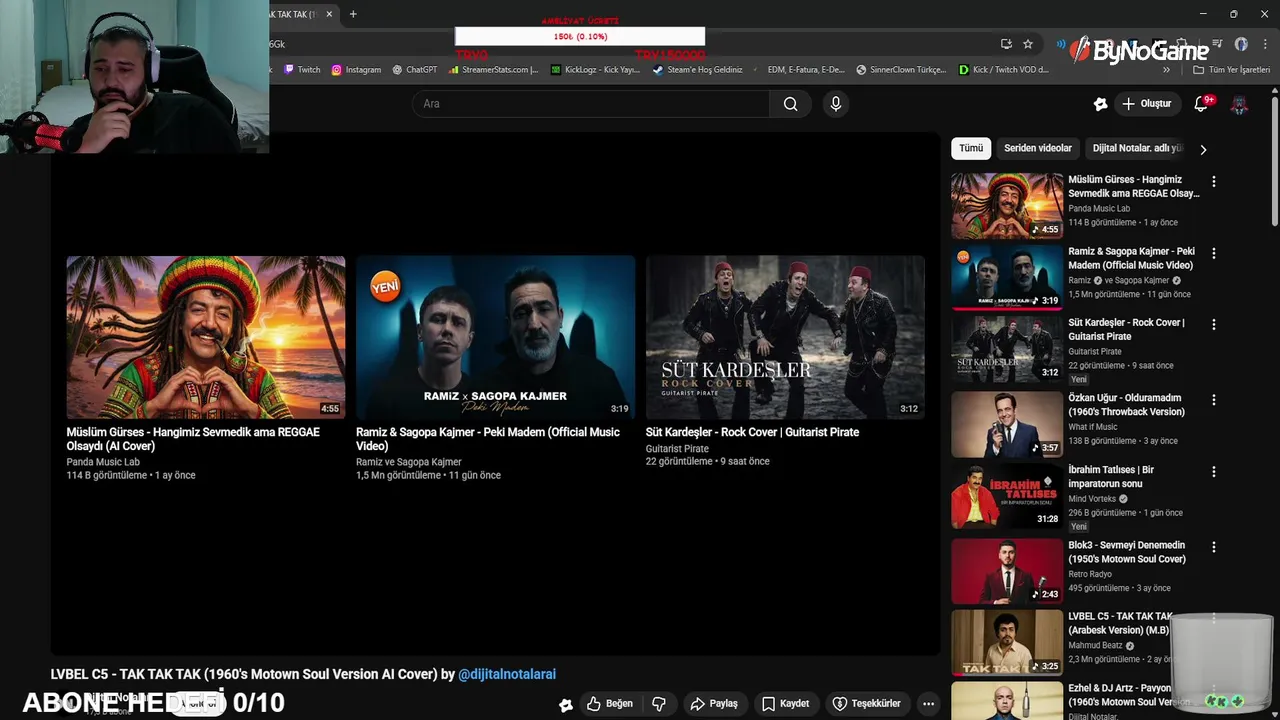Close the TAK TAK TAK browser tab
Viewport: 1280px width, 720px height.
pyautogui.click(x=329, y=14)
